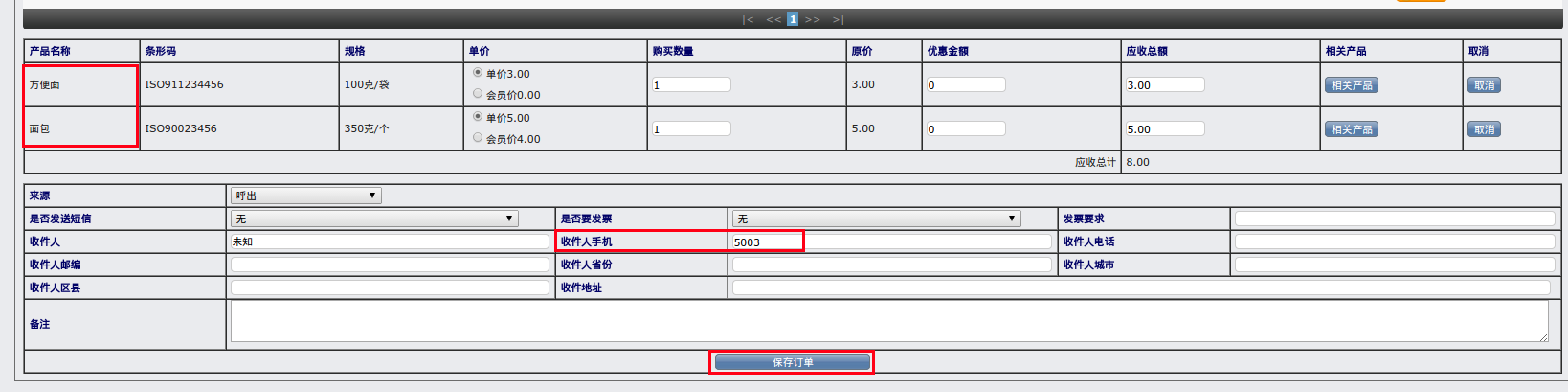The width and height of the screenshot is (1568, 392).
Task: Click the << previous page icon
Action: [x=773, y=19]
